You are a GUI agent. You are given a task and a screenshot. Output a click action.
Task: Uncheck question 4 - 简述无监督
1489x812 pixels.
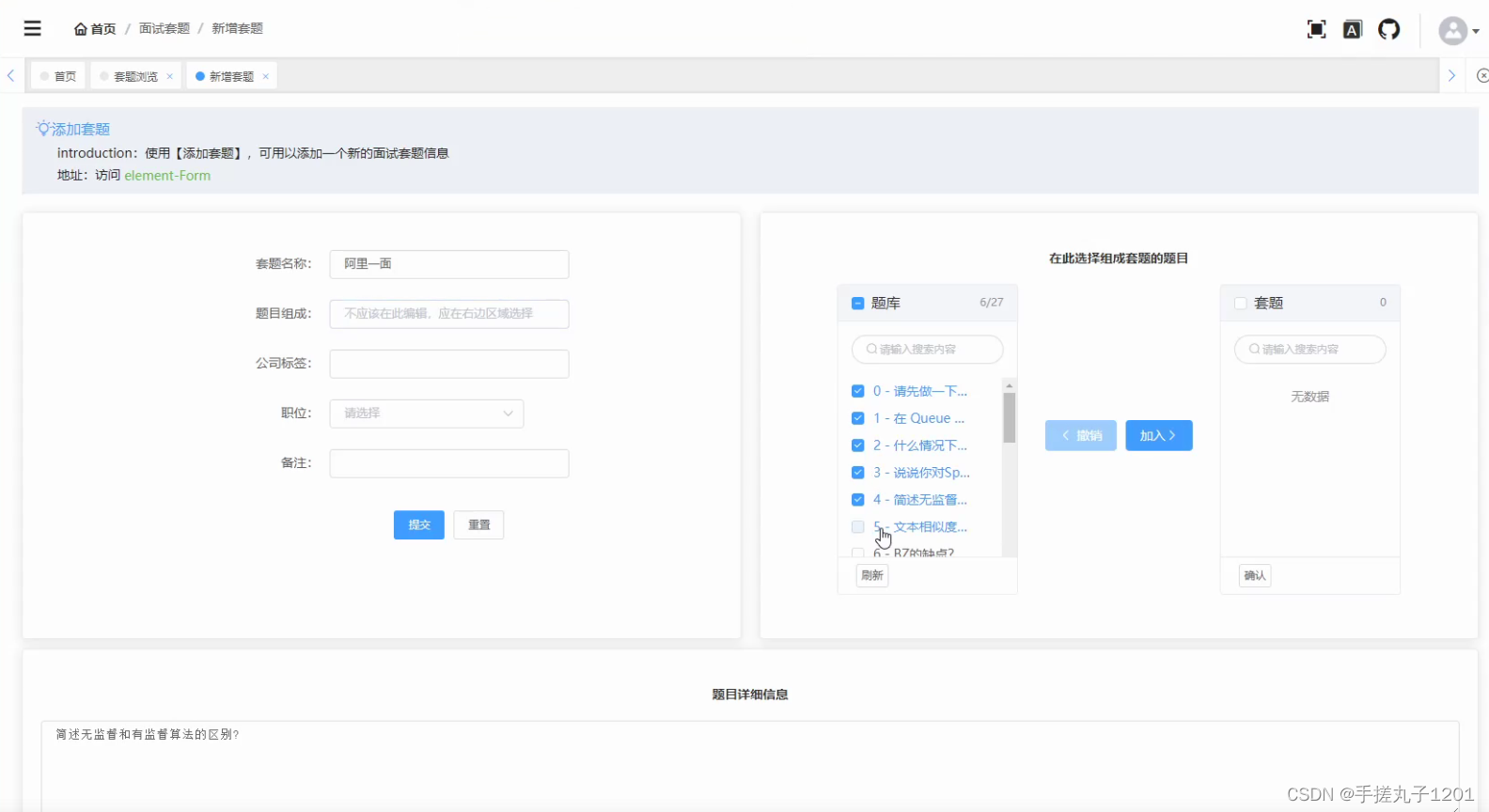tap(858, 500)
